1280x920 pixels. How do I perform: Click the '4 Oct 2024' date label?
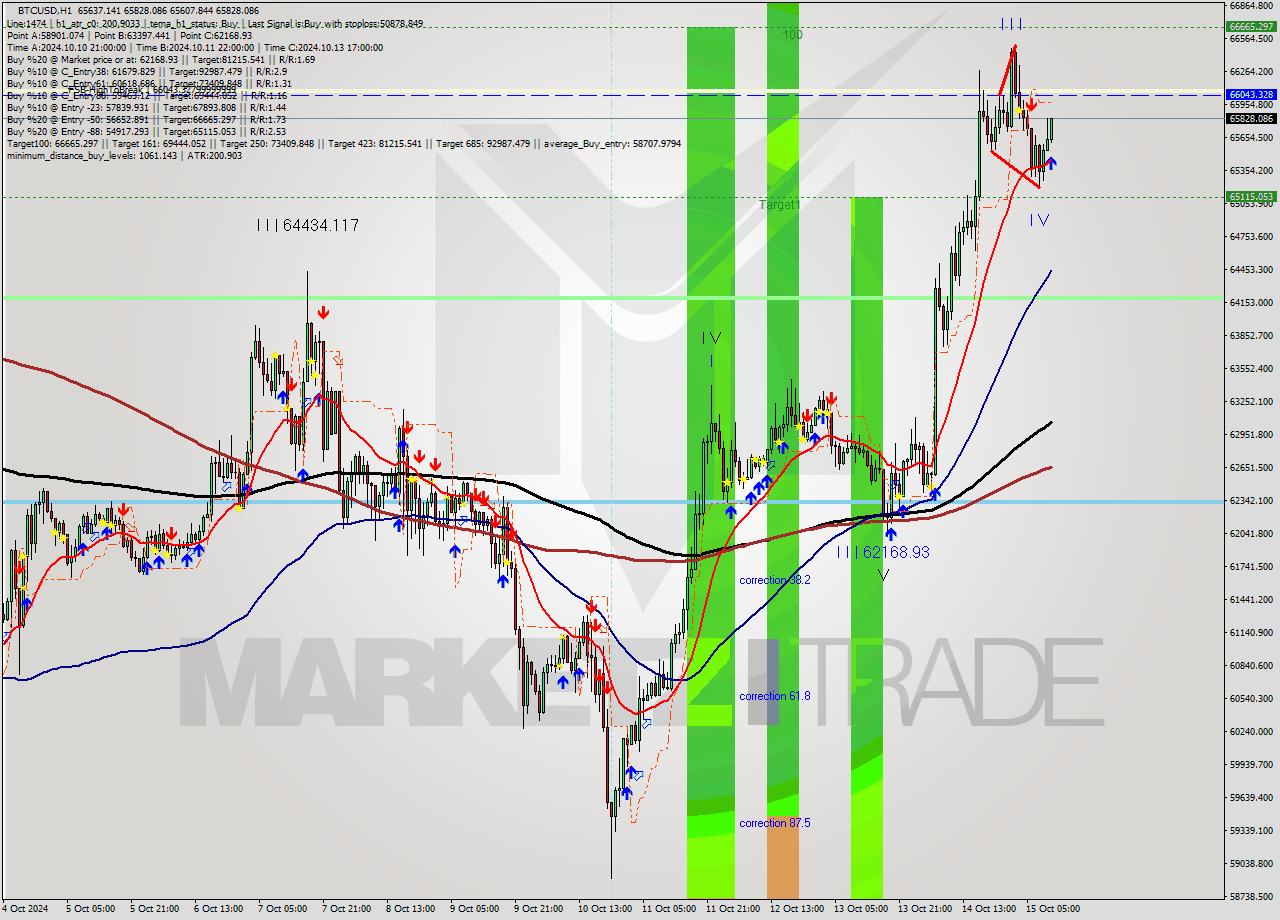[x=26, y=909]
